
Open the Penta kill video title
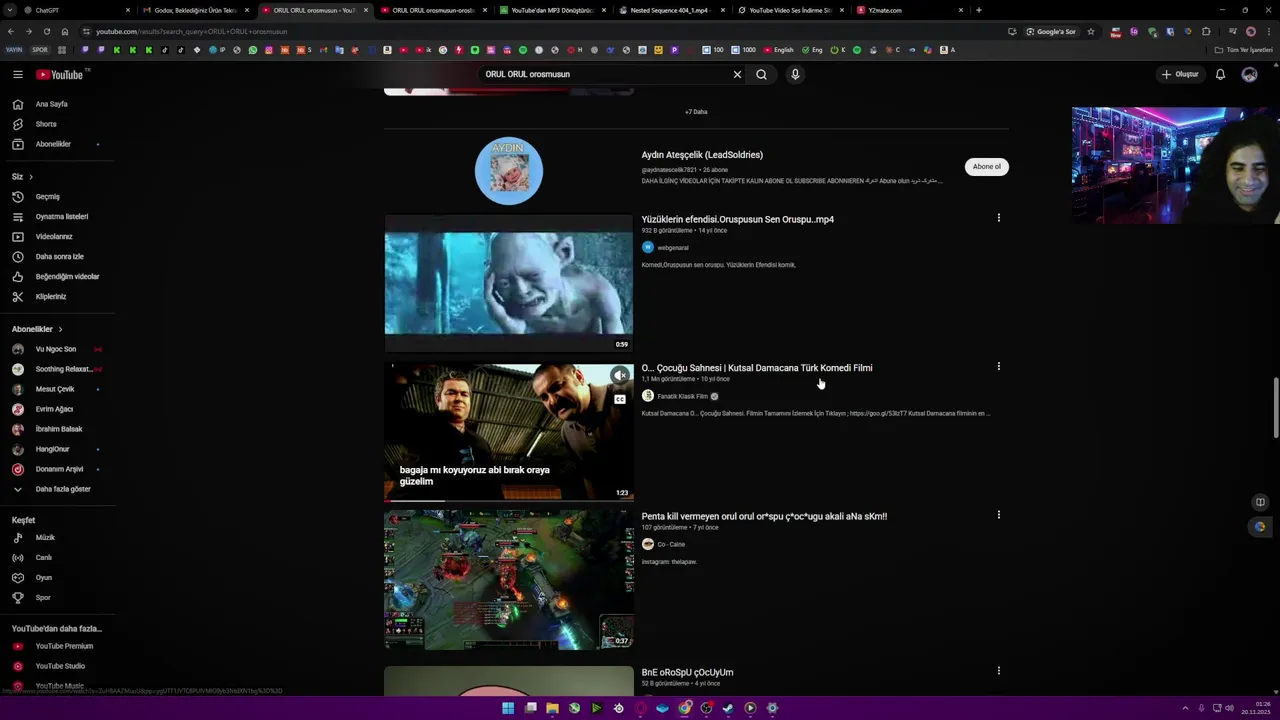tap(764, 516)
